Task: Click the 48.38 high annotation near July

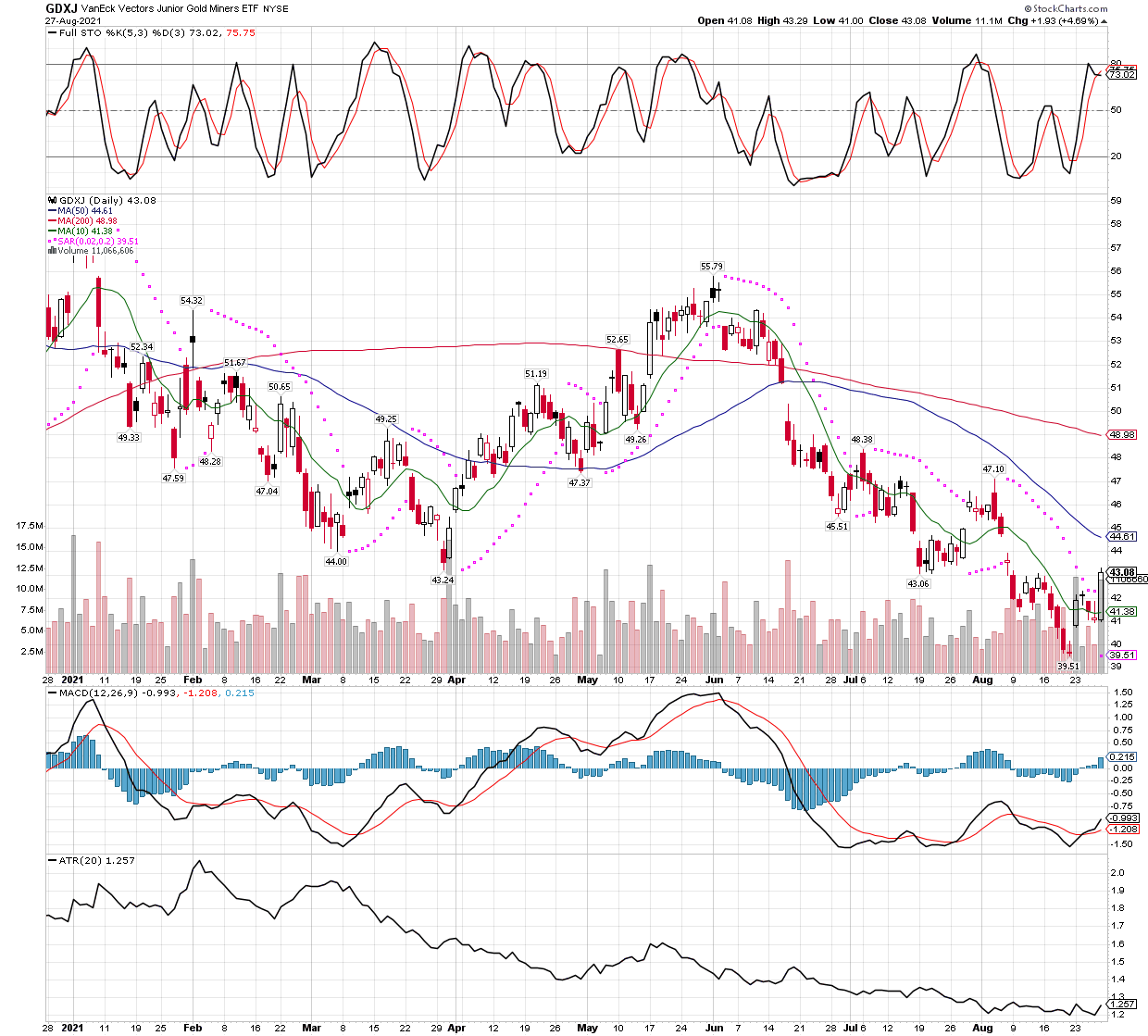Action: coord(862,440)
